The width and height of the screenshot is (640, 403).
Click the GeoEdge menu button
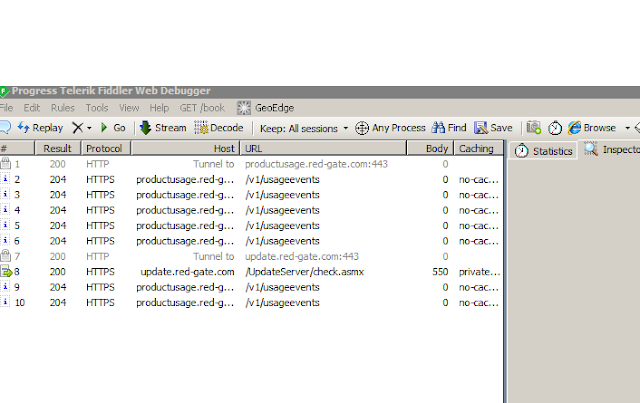coord(265,108)
